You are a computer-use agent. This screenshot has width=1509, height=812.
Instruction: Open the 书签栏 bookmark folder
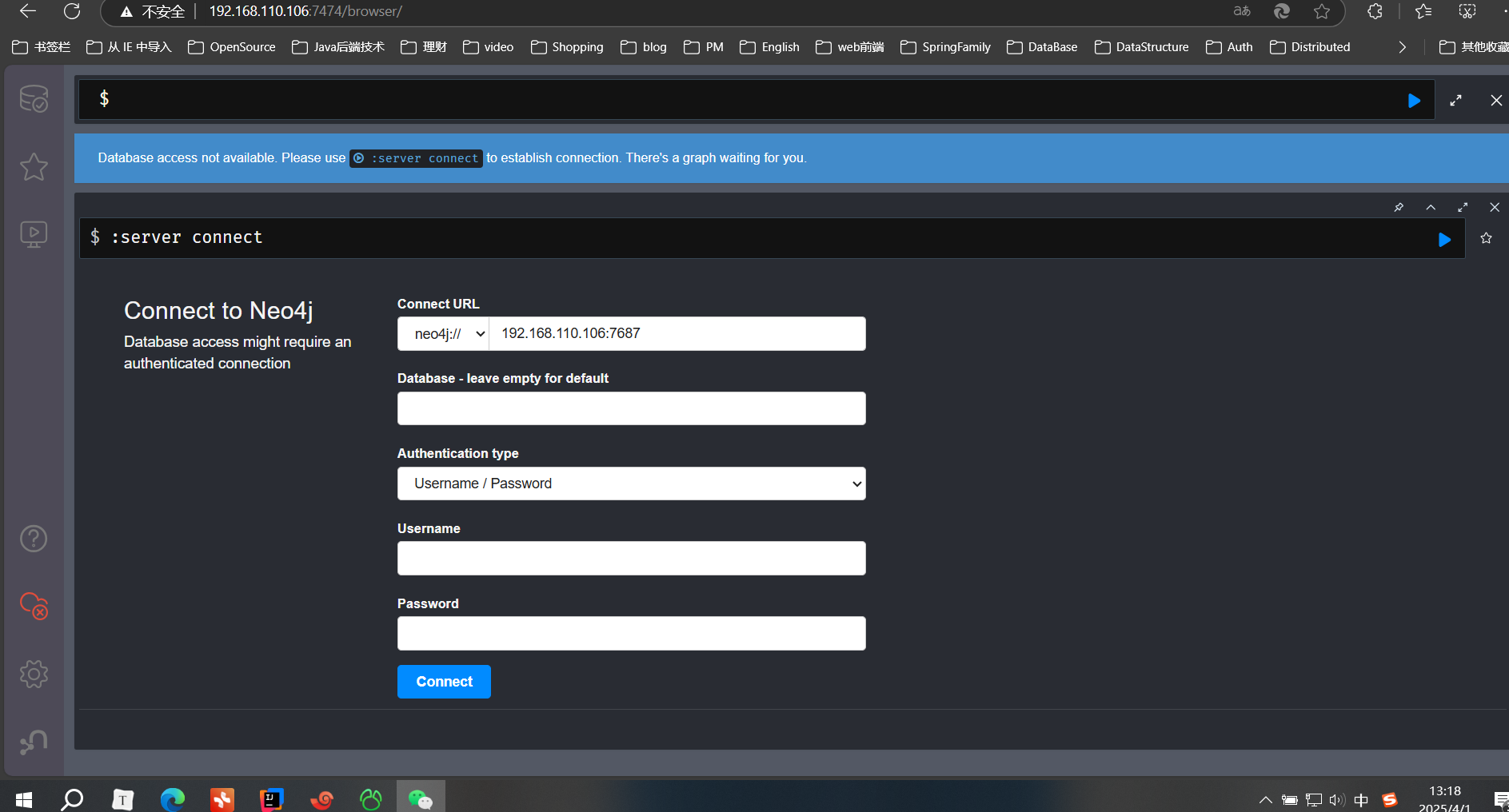tap(42, 47)
